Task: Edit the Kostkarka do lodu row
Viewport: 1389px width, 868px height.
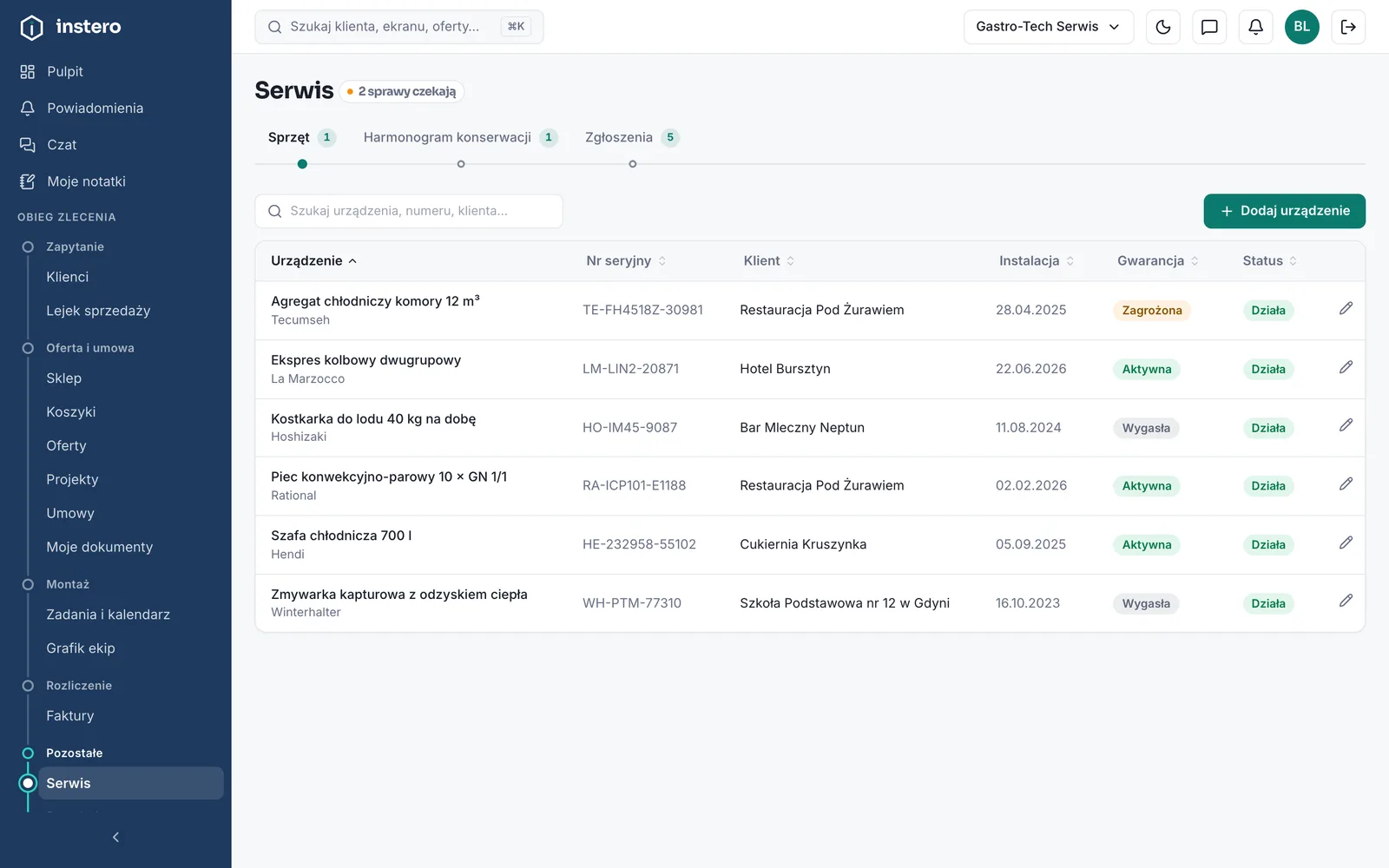Action: pyautogui.click(x=1346, y=426)
